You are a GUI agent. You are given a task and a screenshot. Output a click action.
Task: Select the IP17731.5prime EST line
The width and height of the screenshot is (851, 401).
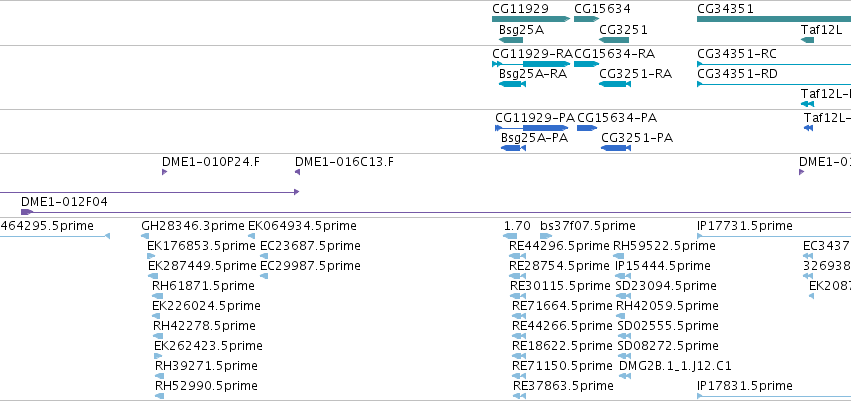pos(774,236)
